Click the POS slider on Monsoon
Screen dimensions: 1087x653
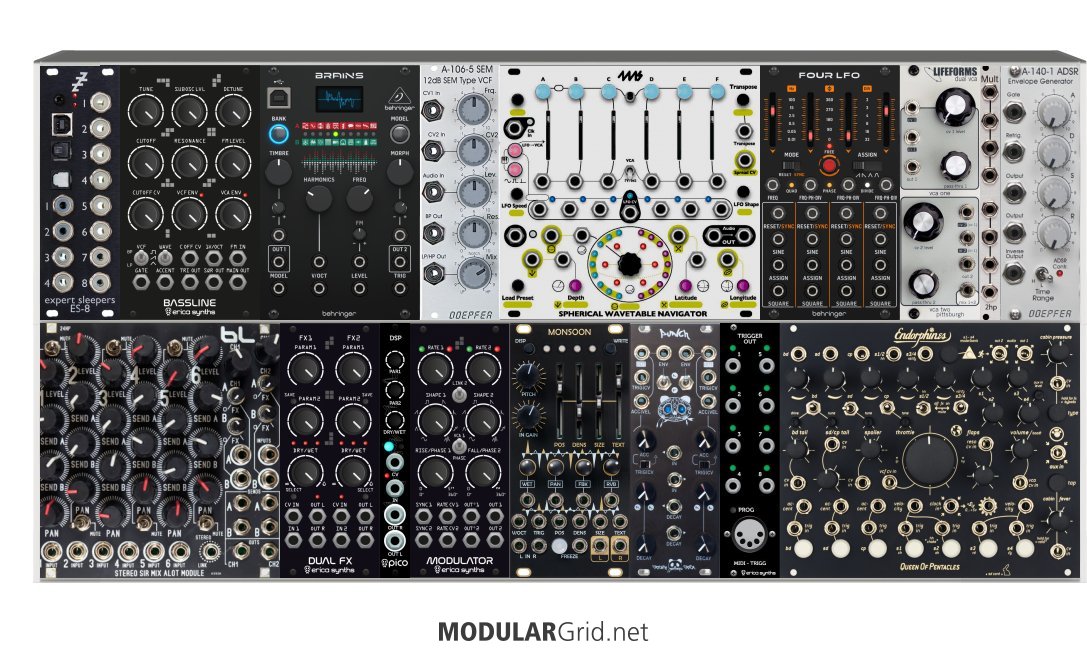pyautogui.click(x=560, y=400)
